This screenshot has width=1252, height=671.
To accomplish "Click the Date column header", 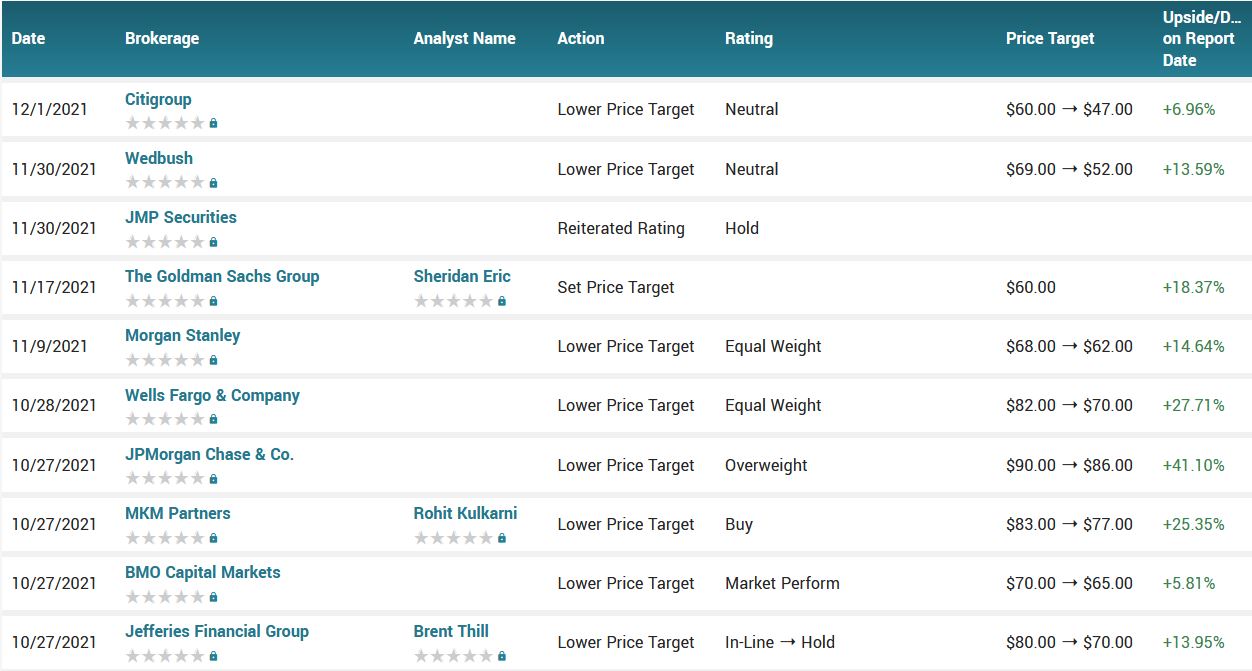I will (x=28, y=38).
